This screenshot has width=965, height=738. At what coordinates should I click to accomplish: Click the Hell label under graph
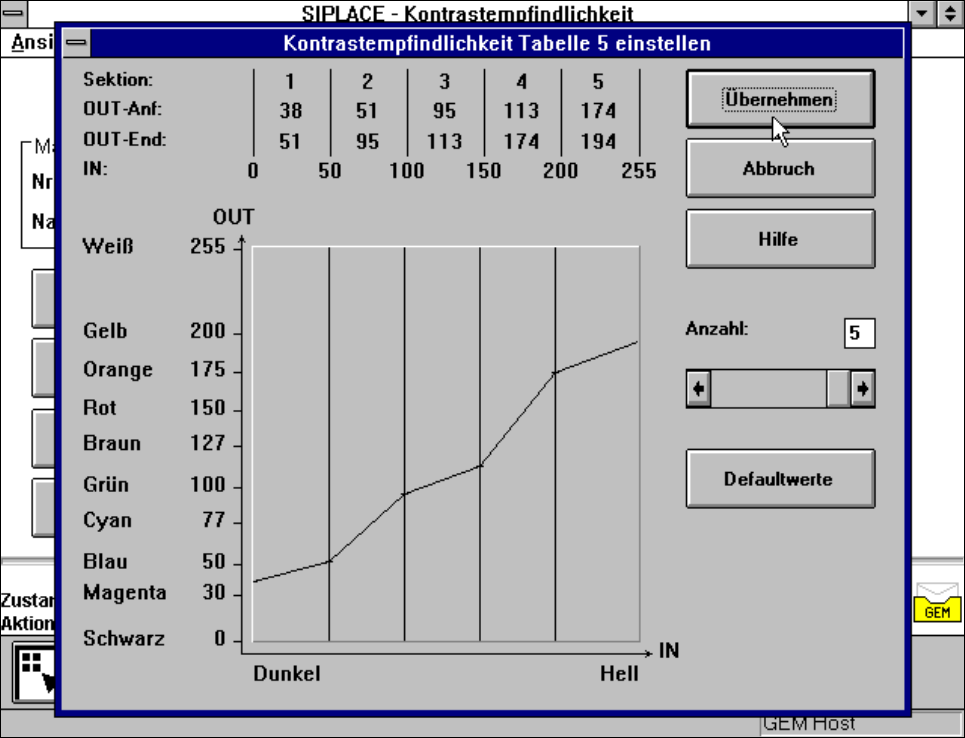tap(619, 673)
